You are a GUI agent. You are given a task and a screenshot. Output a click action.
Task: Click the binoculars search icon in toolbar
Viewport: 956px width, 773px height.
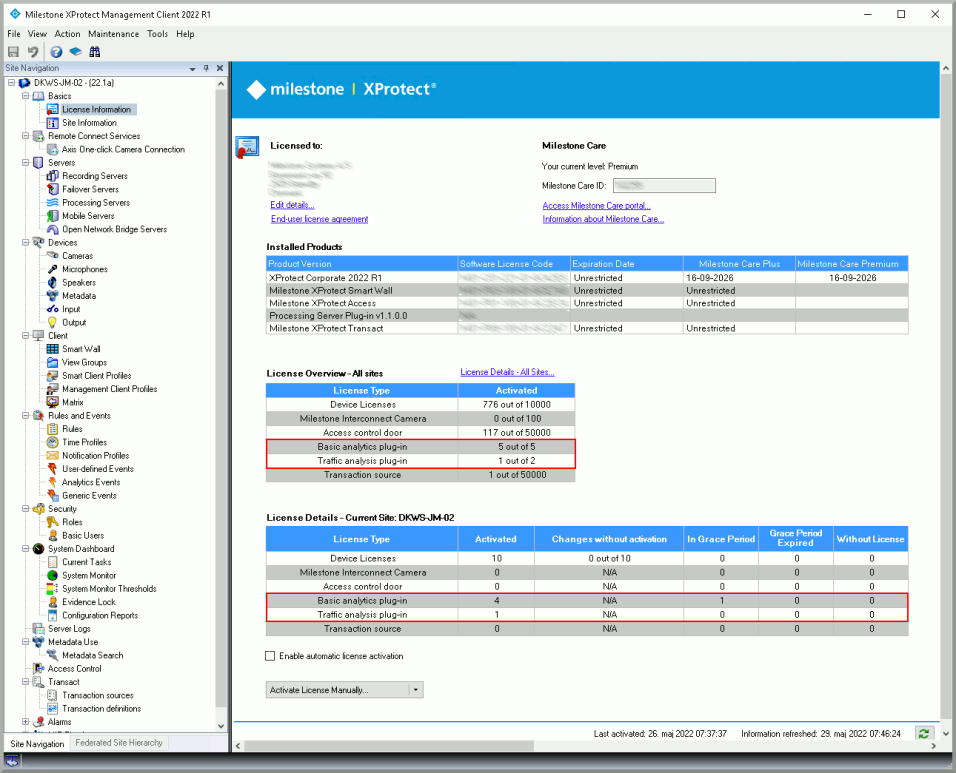click(94, 51)
